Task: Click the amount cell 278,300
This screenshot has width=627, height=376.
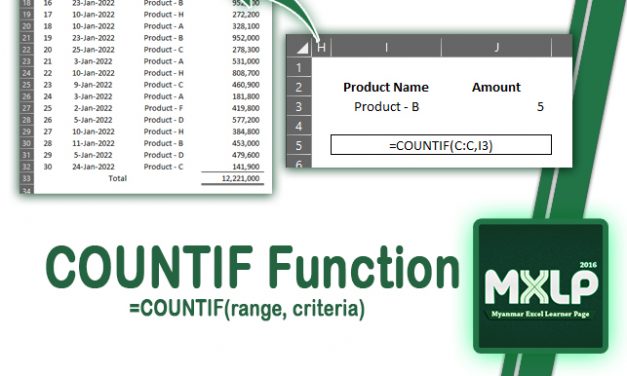Action: pos(246,50)
